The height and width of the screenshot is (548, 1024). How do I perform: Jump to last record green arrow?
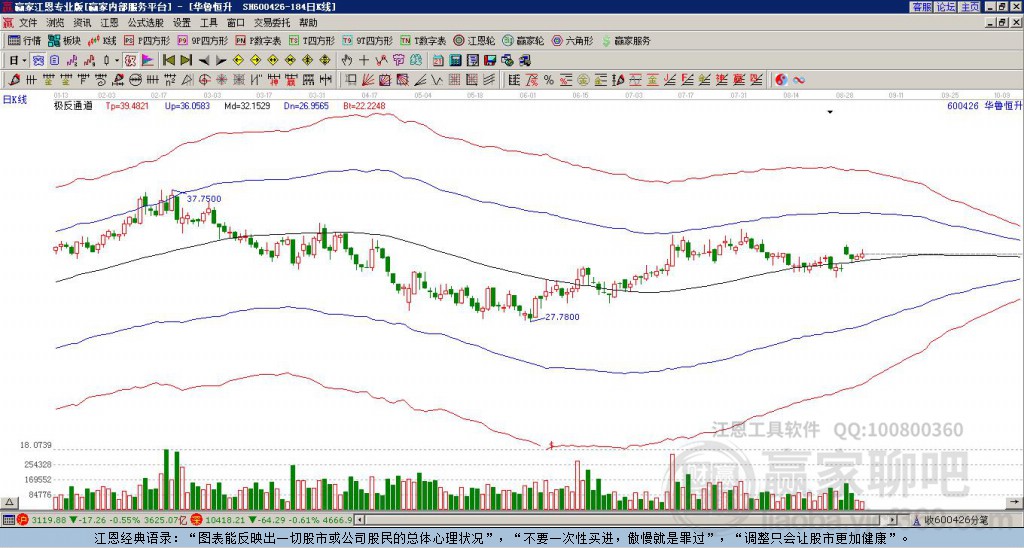[186, 61]
